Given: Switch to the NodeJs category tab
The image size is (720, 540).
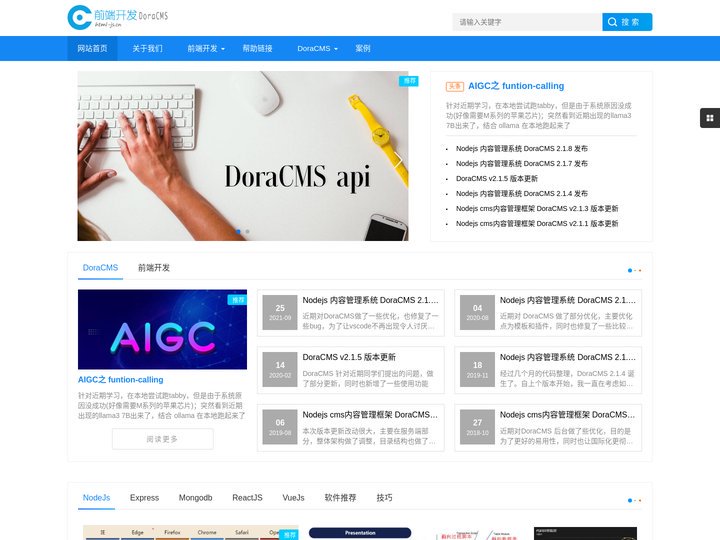Looking at the screenshot, I should (96, 498).
